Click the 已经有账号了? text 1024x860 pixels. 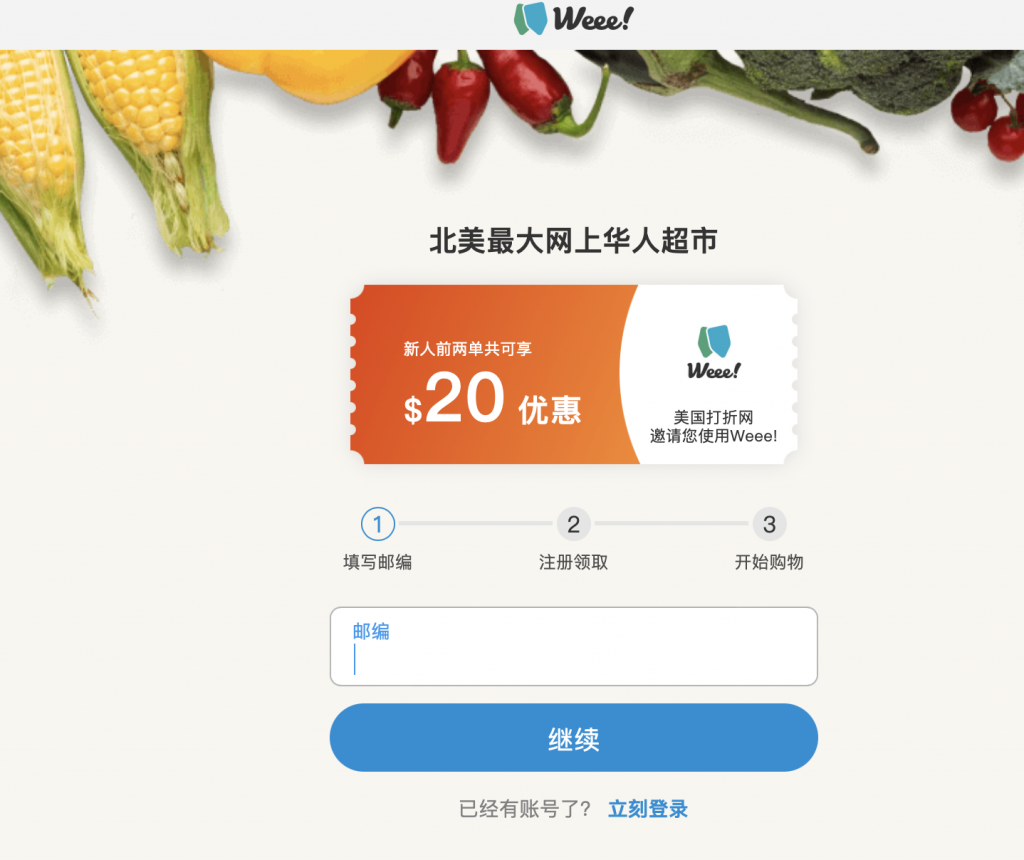coord(525,809)
